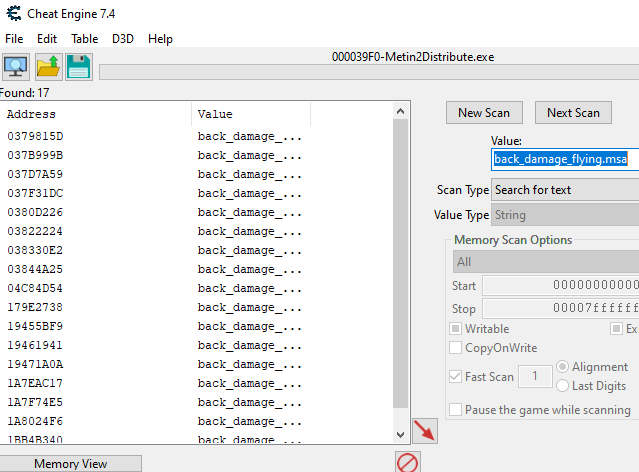Click the Start address field
The image size is (639, 472).
(561, 285)
